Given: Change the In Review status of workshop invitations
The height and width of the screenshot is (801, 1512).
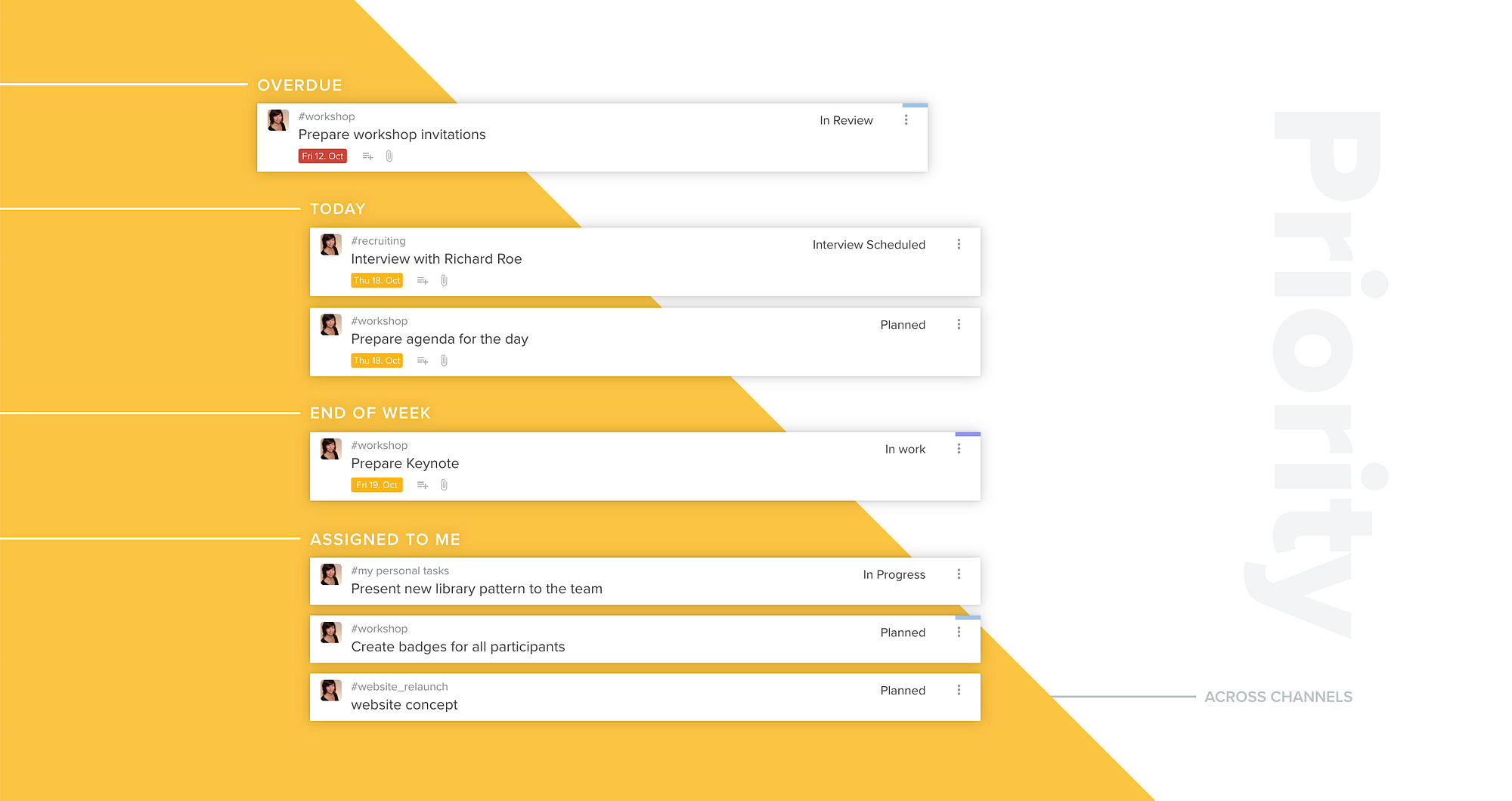Looking at the screenshot, I should point(846,120).
